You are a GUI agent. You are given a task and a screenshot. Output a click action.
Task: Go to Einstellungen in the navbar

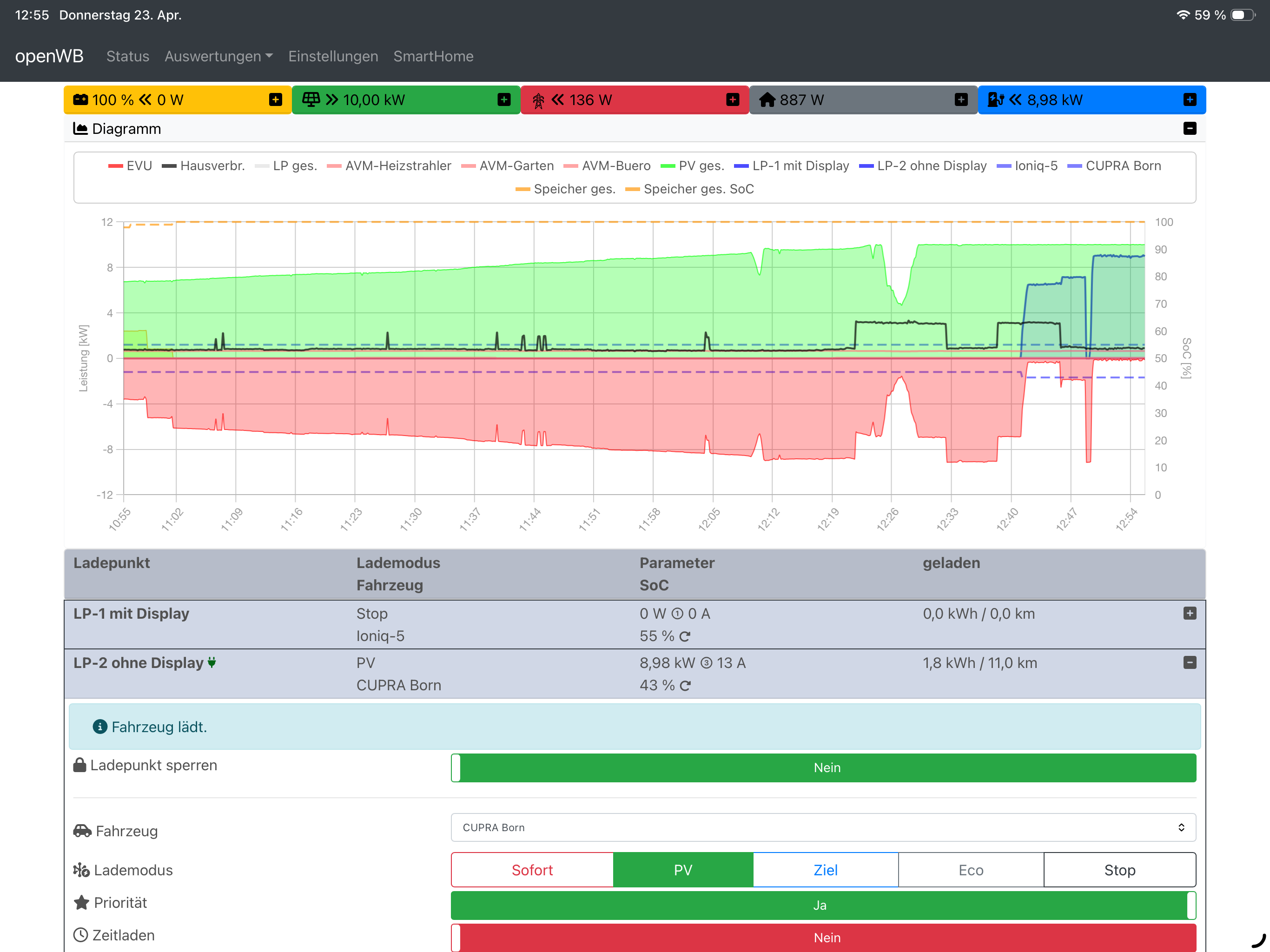[333, 56]
